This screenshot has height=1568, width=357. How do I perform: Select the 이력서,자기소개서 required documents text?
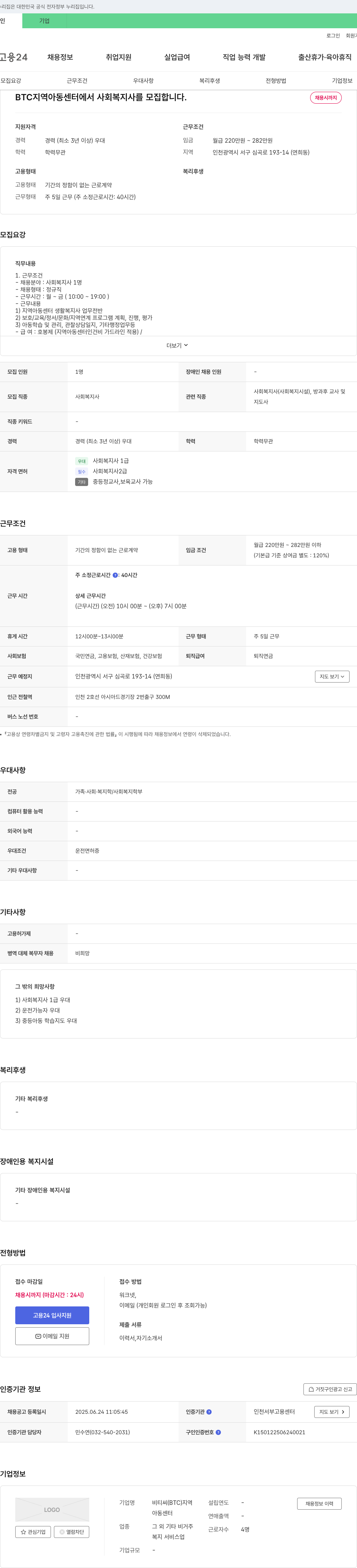coord(141,1338)
